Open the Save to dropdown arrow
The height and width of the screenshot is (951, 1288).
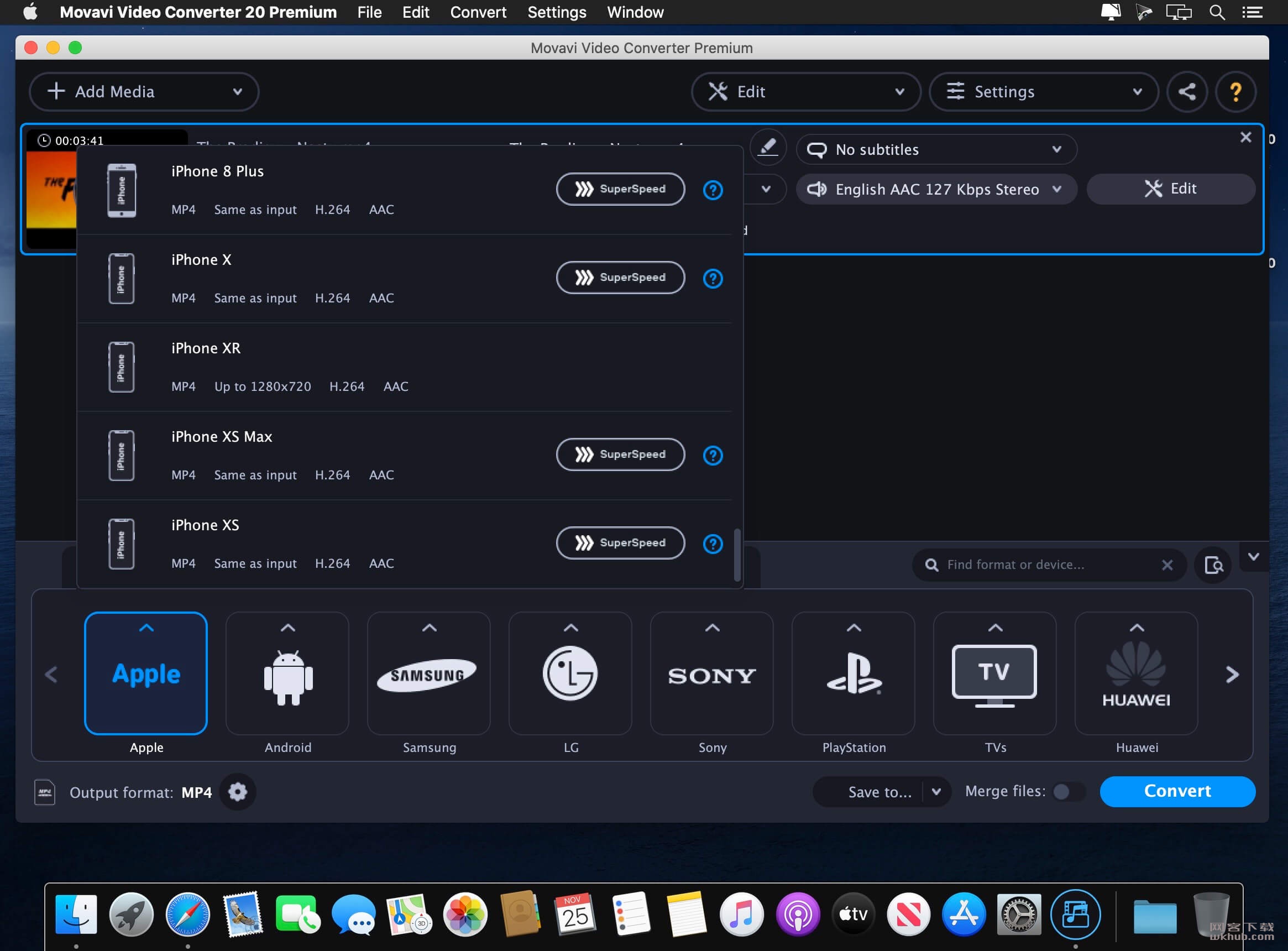pos(936,792)
